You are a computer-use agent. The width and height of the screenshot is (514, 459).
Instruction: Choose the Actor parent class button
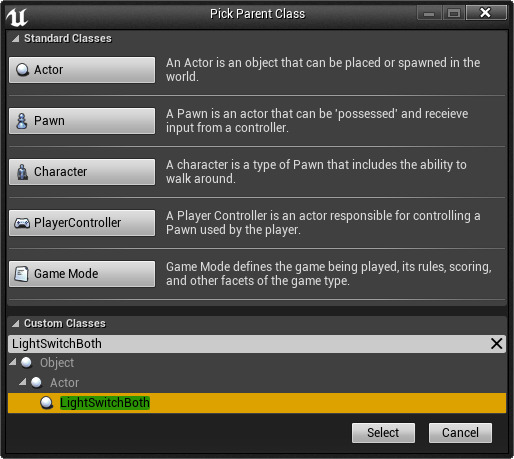coord(82,70)
